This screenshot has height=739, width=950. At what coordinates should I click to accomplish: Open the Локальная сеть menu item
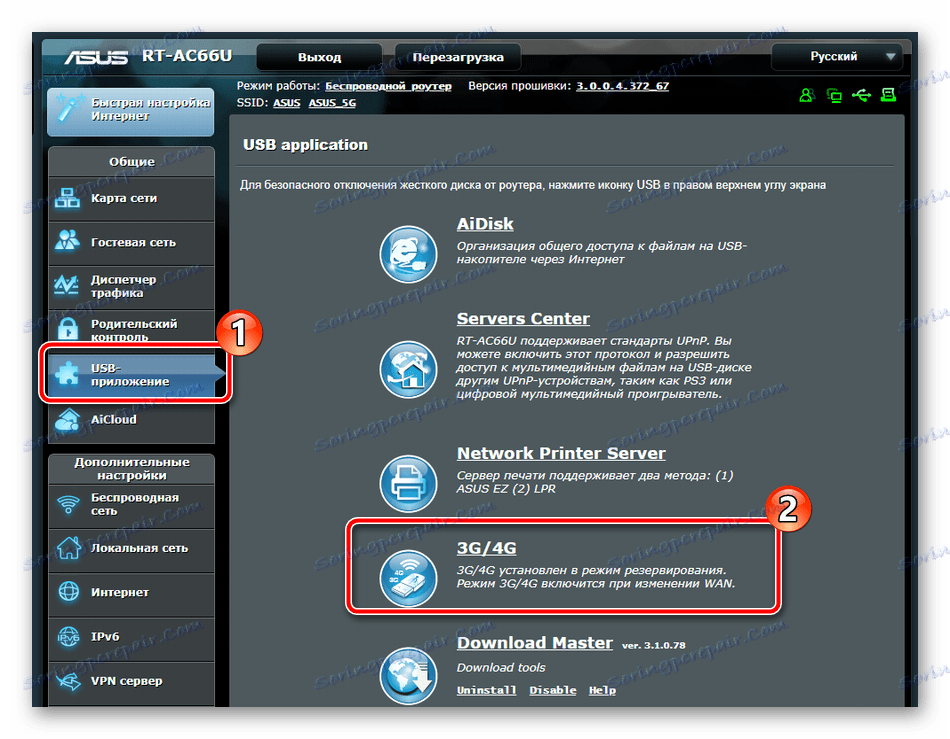coord(131,550)
